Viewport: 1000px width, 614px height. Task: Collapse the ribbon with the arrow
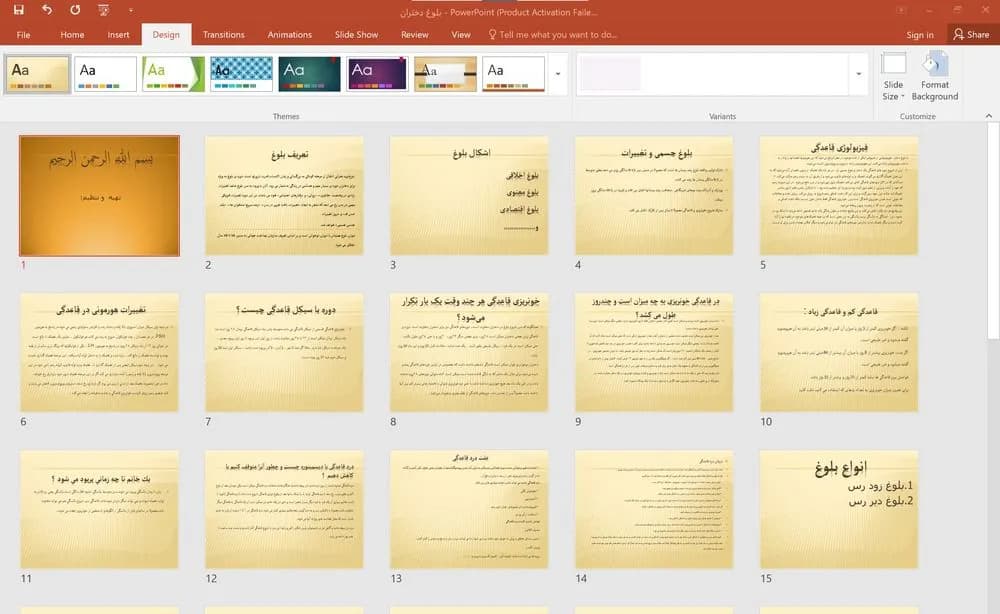point(989,116)
